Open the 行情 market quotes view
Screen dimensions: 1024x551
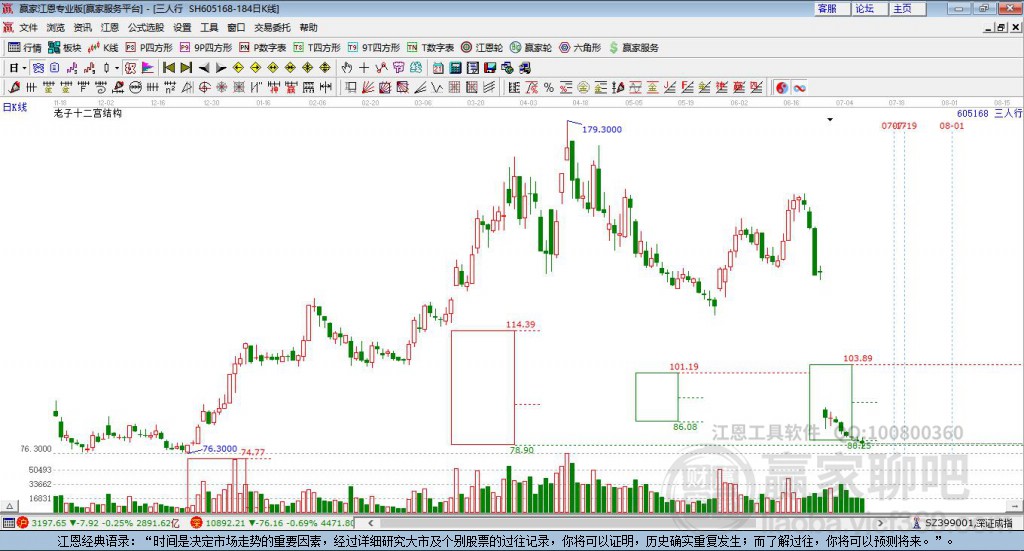point(25,48)
